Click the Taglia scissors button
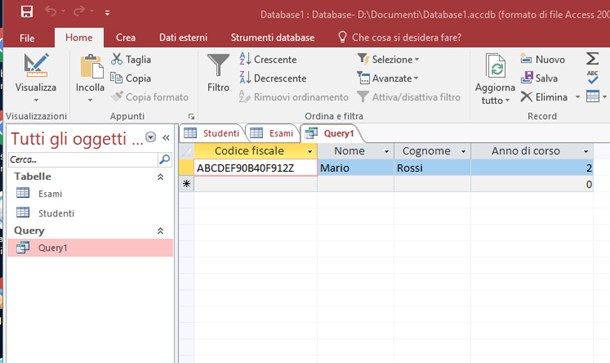 click(x=131, y=59)
